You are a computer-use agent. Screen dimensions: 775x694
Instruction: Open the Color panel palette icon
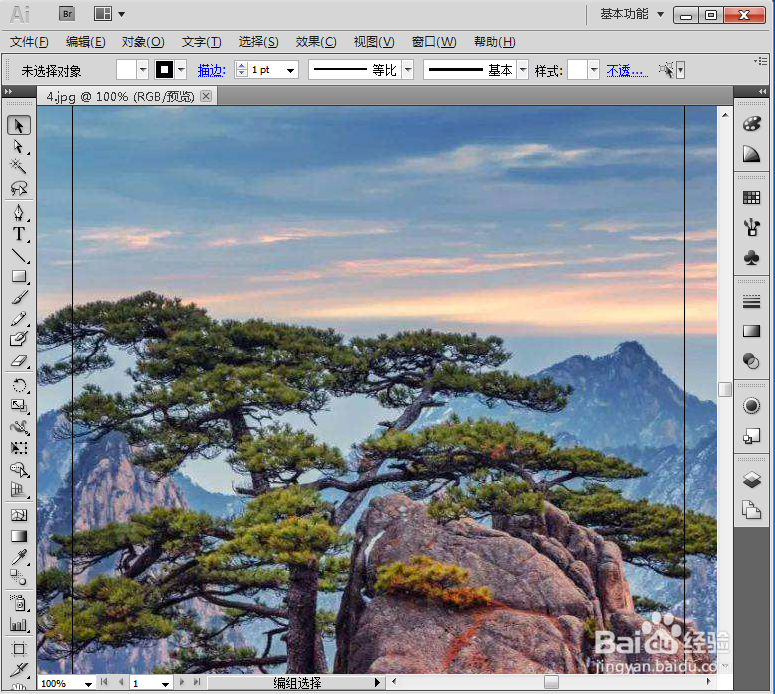coord(751,124)
